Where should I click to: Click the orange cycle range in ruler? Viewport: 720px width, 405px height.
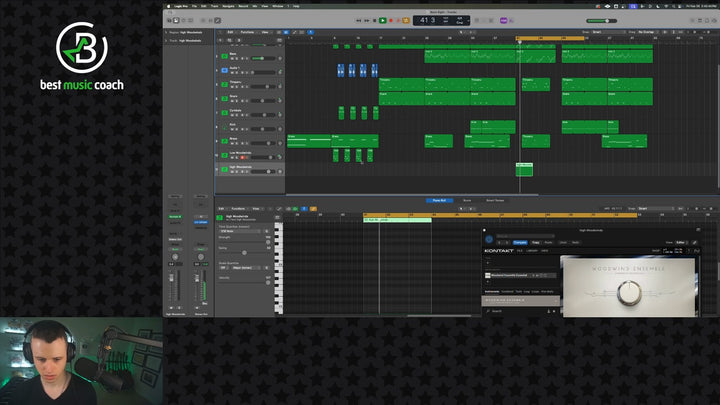[x=550, y=38]
